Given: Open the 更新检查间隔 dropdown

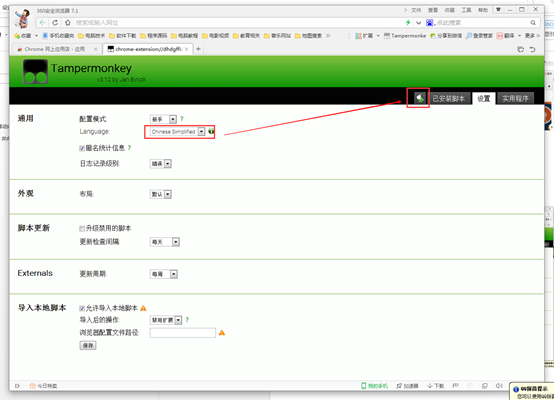Looking at the screenshot, I should tap(165, 242).
